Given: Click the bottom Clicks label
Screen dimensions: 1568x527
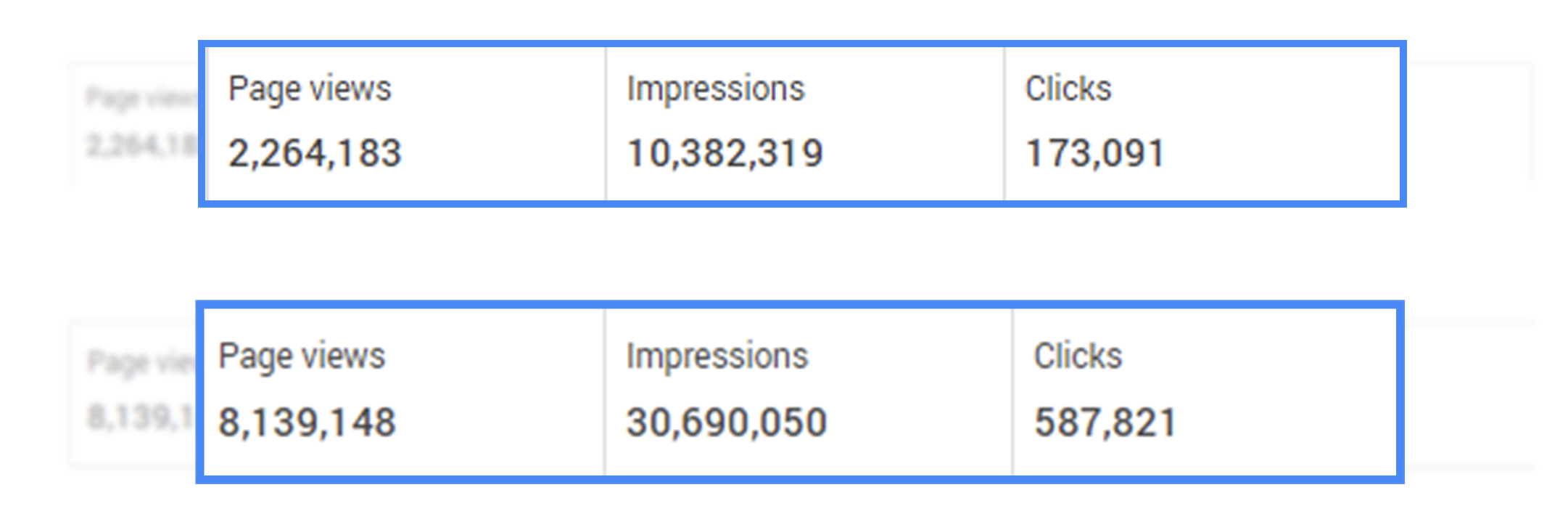Looking at the screenshot, I should [x=1078, y=356].
